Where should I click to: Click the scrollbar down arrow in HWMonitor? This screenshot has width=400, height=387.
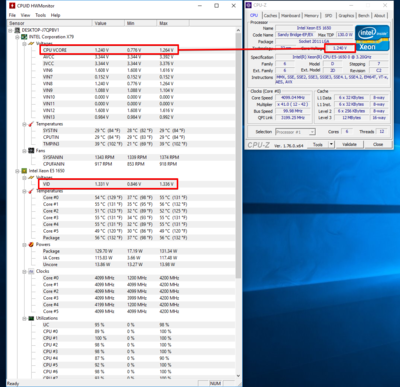tap(238, 376)
